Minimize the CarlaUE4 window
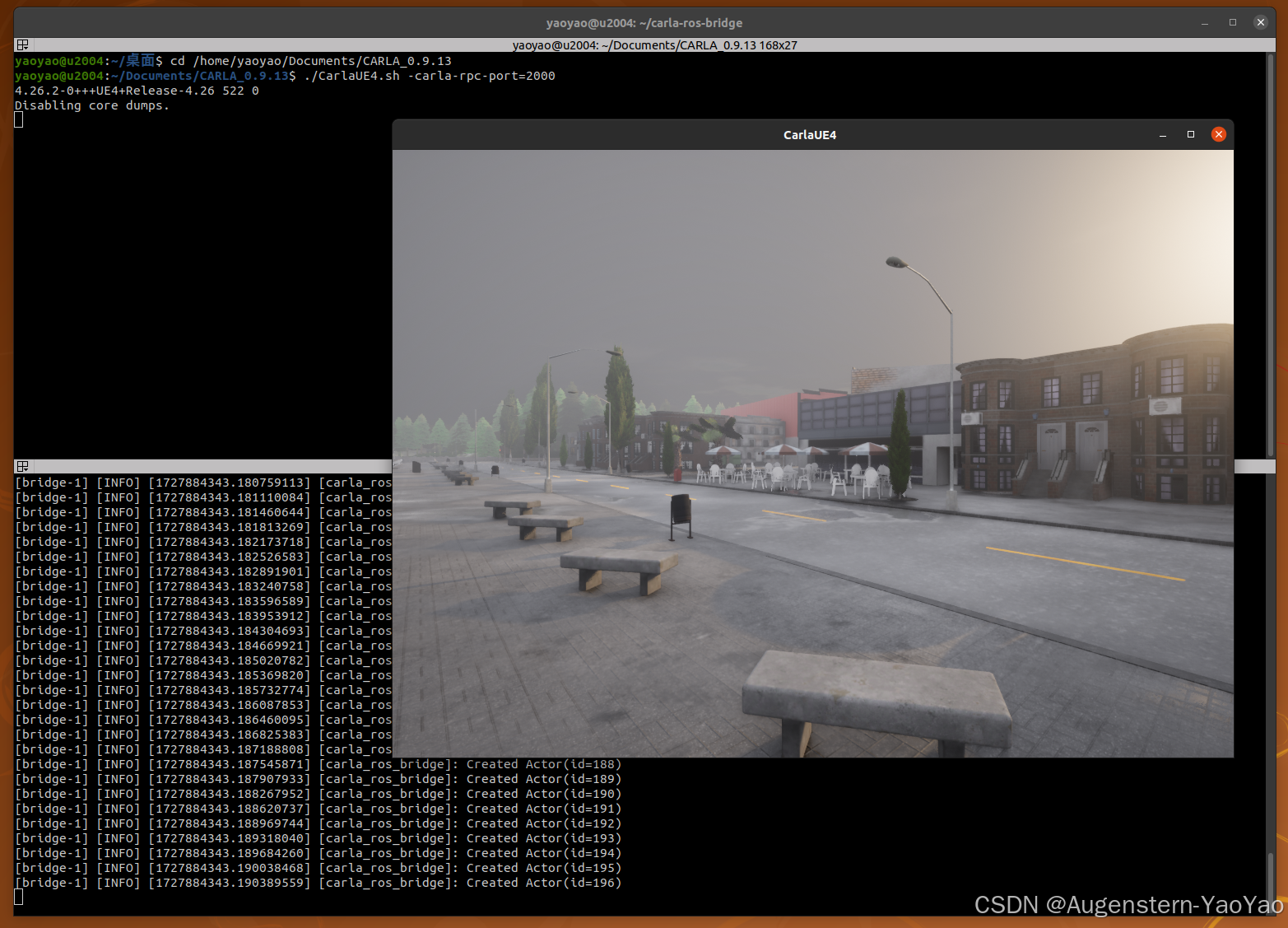The width and height of the screenshot is (1288, 928). 1162,134
